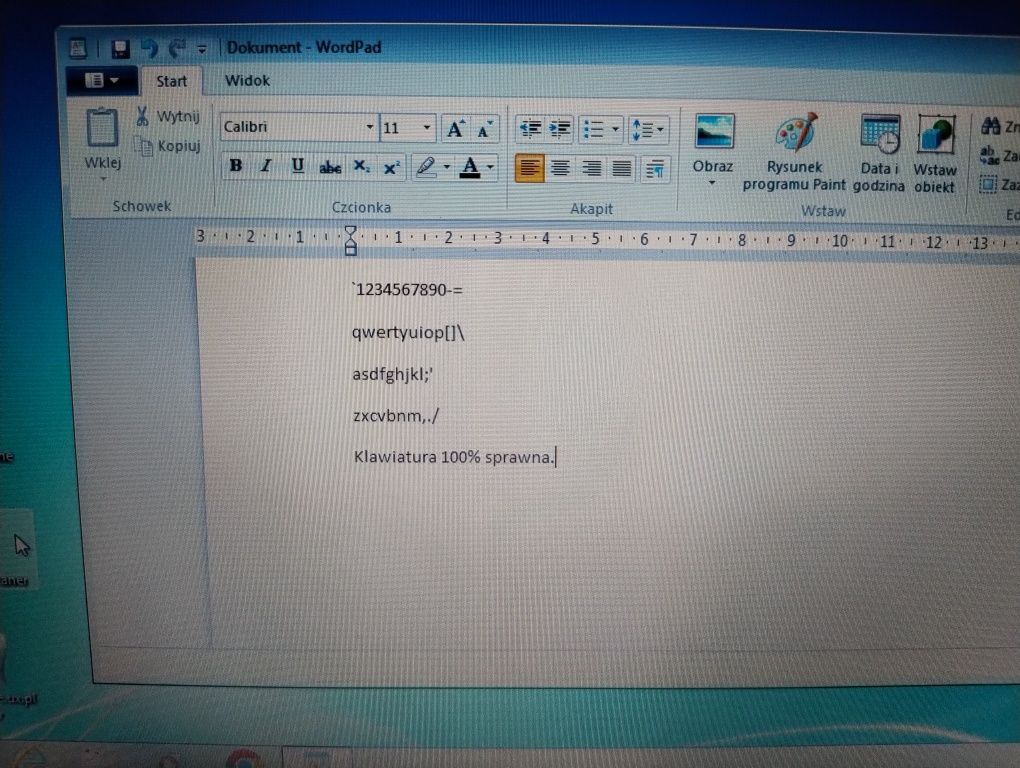Click the Wklej paste icon
Screen dimensions: 1020x768
coord(102,128)
